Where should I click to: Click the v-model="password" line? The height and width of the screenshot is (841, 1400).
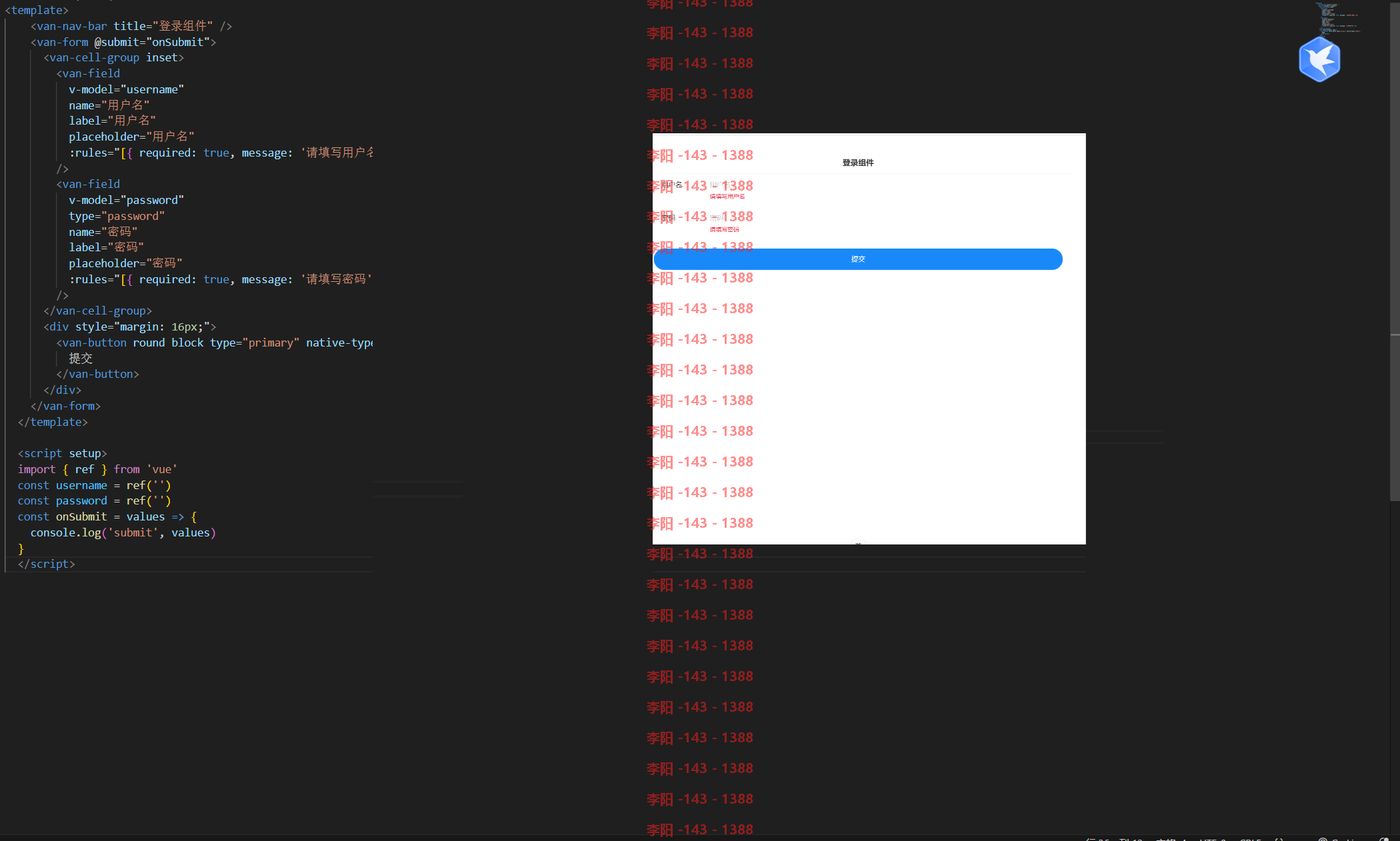(127, 200)
